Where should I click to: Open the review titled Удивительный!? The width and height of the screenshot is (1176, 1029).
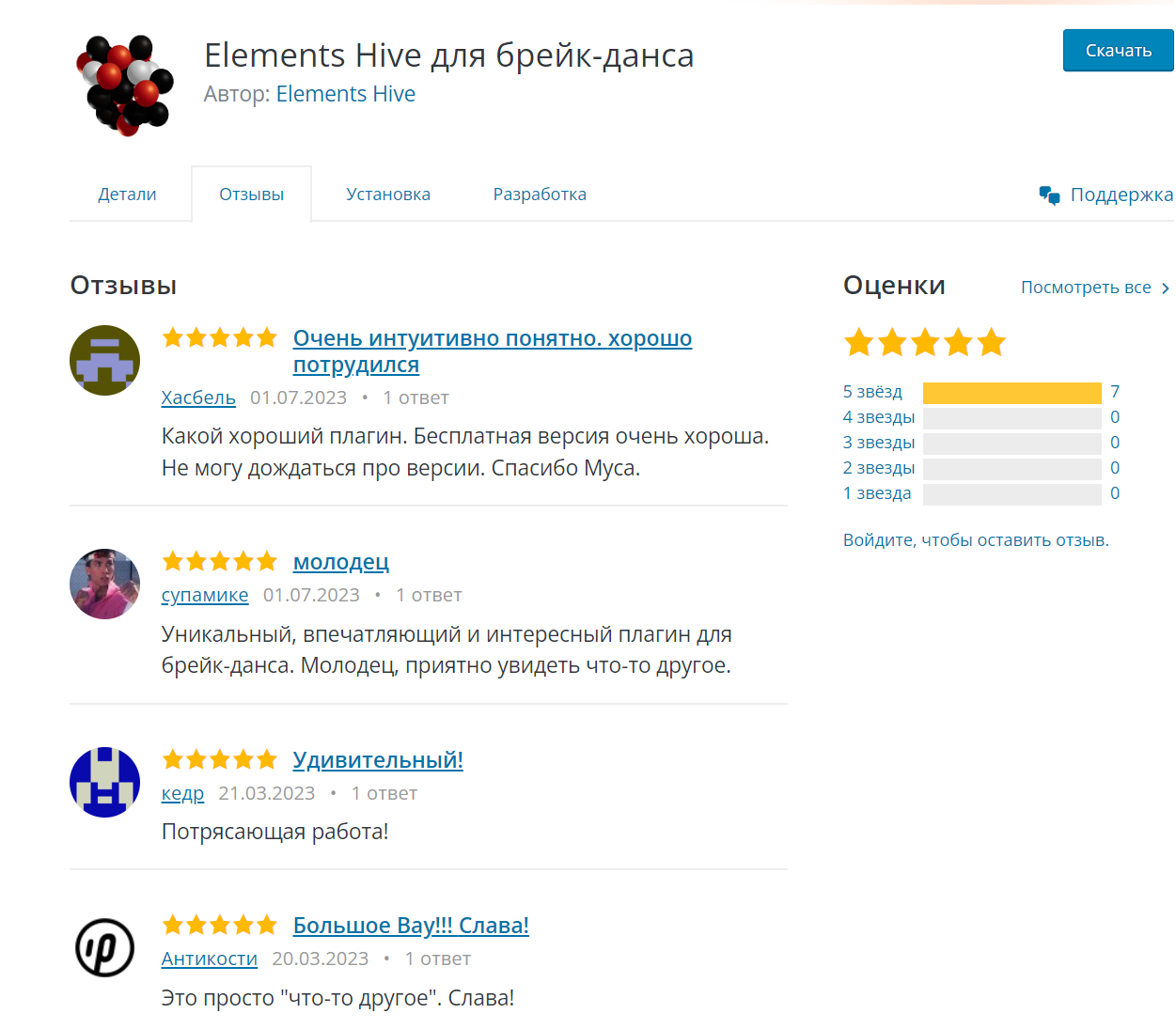click(x=378, y=760)
